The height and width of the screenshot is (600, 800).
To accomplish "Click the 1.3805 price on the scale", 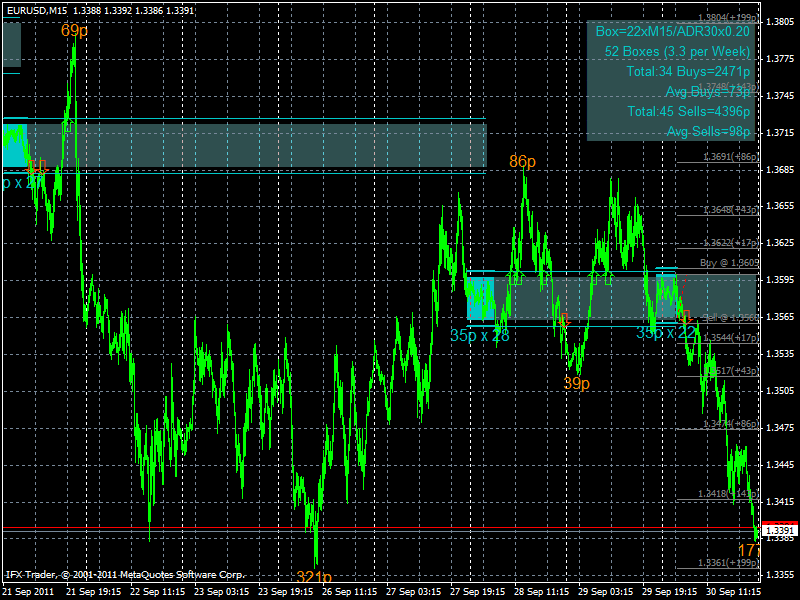I will pyautogui.click(x=779, y=22).
